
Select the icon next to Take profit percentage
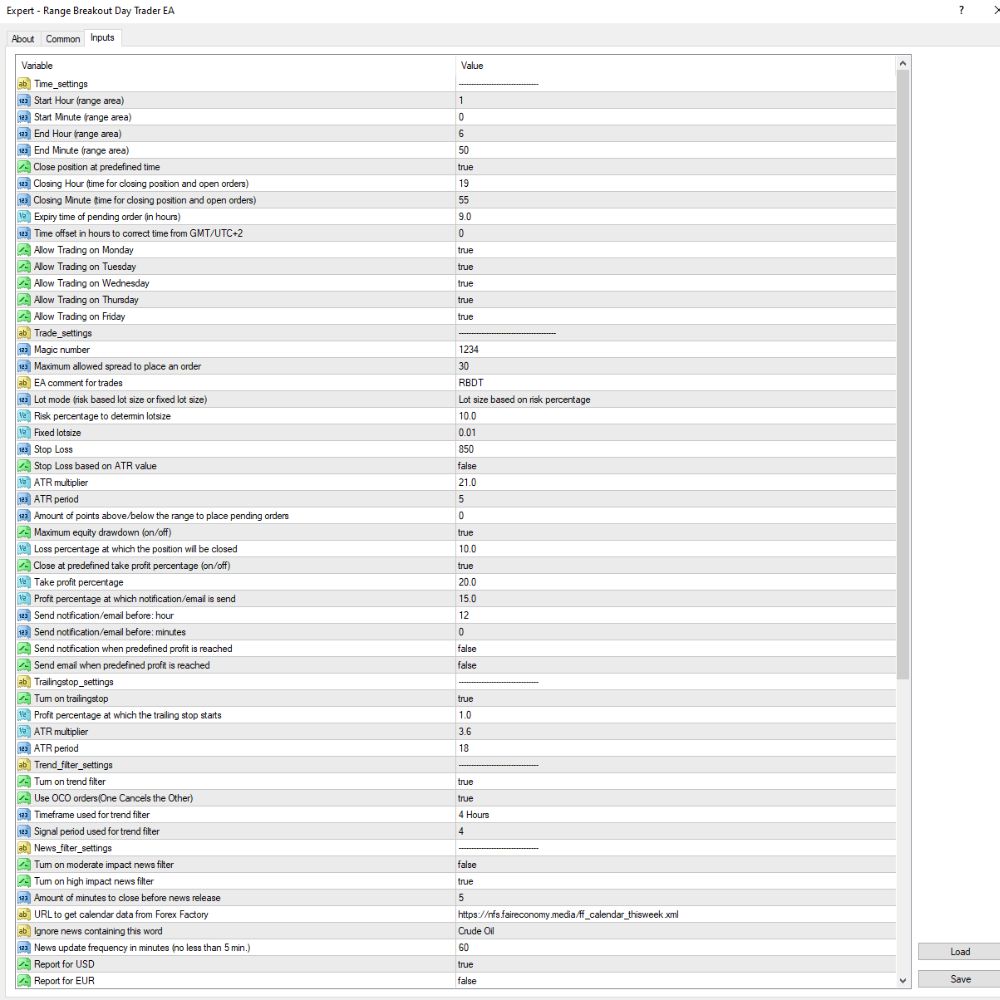pyautogui.click(x=24, y=582)
